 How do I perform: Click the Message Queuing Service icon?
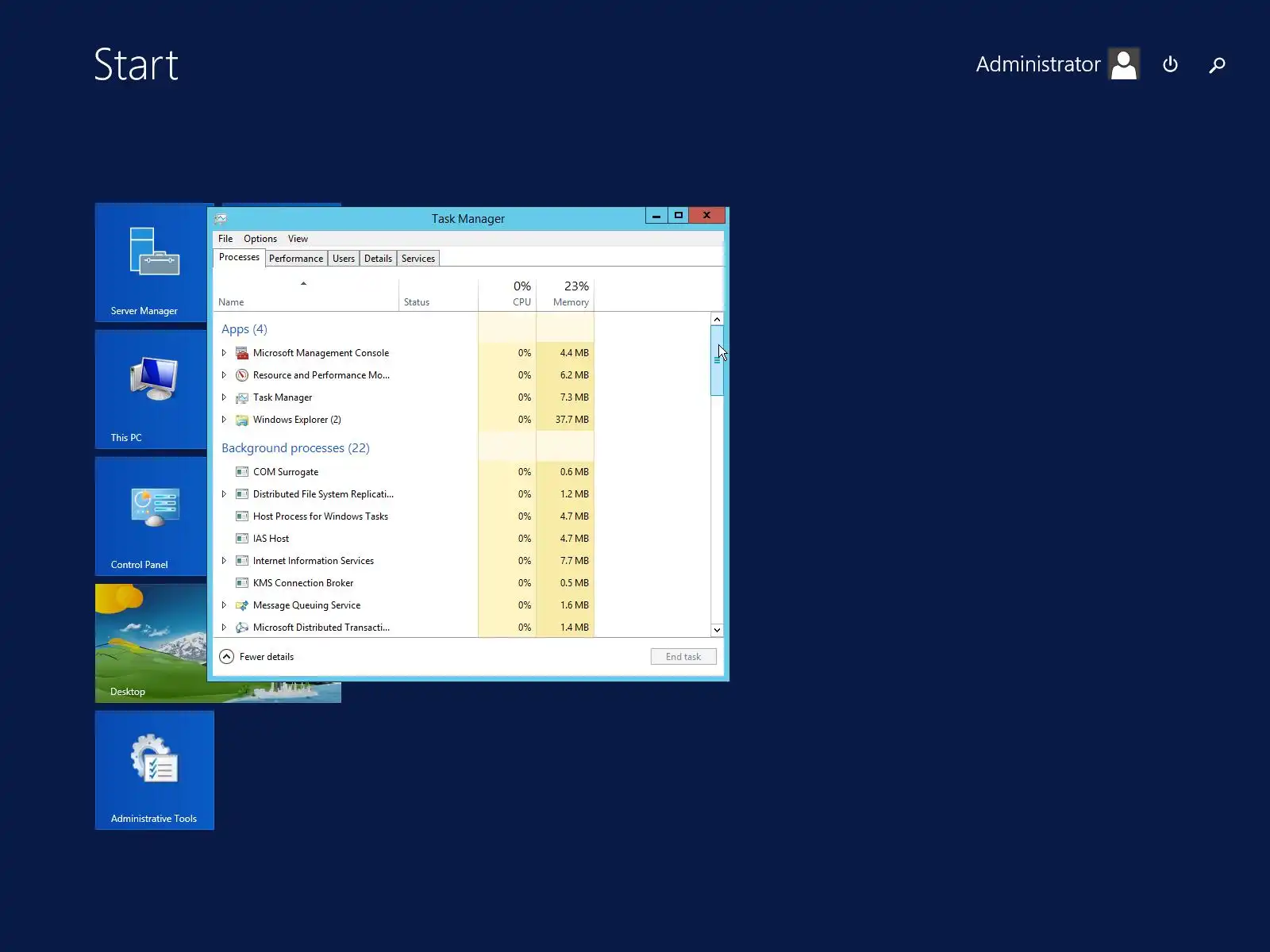click(242, 605)
